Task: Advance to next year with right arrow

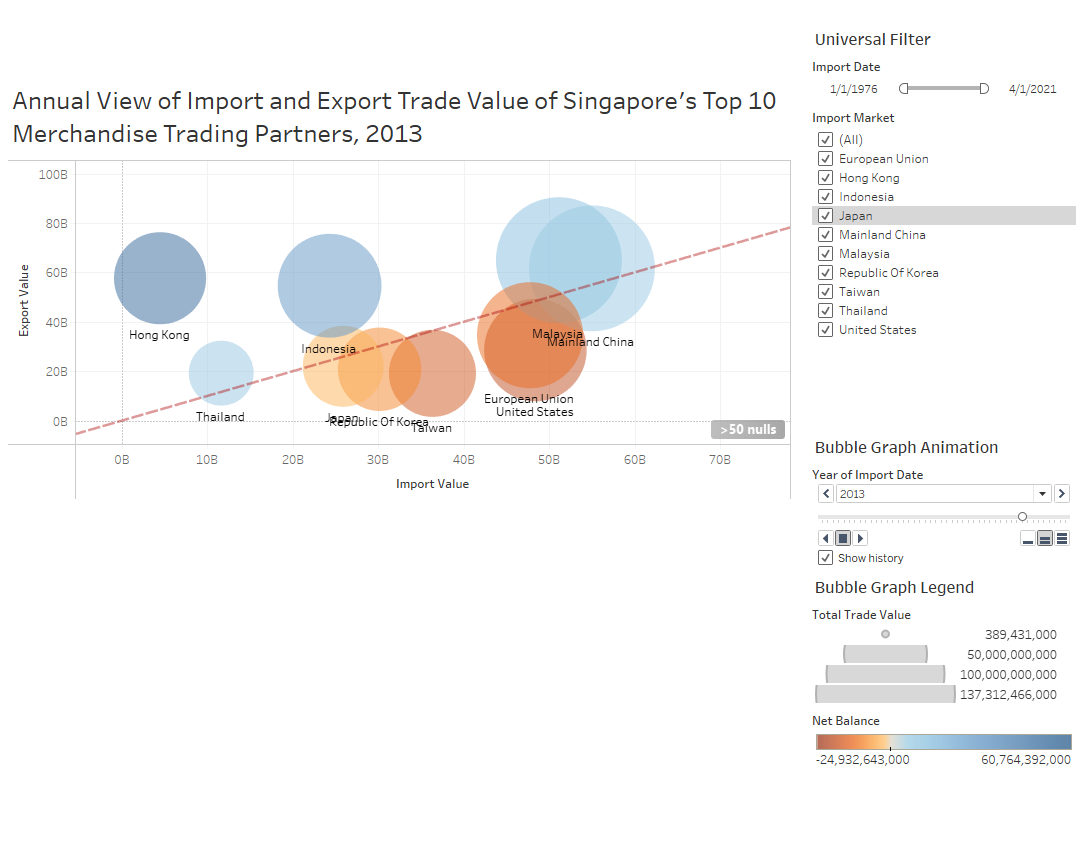Action: (1061, 494)
